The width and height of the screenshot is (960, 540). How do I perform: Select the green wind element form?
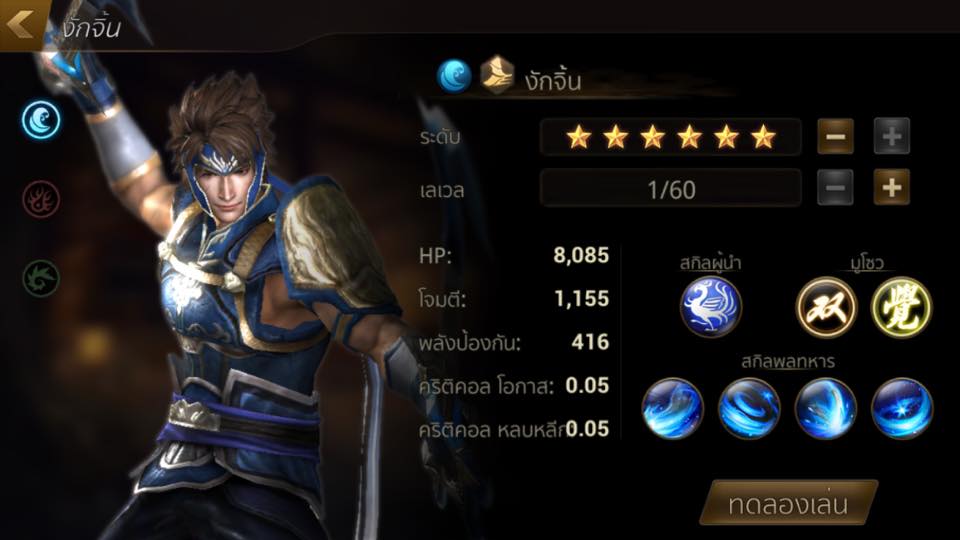coord(41,278)
